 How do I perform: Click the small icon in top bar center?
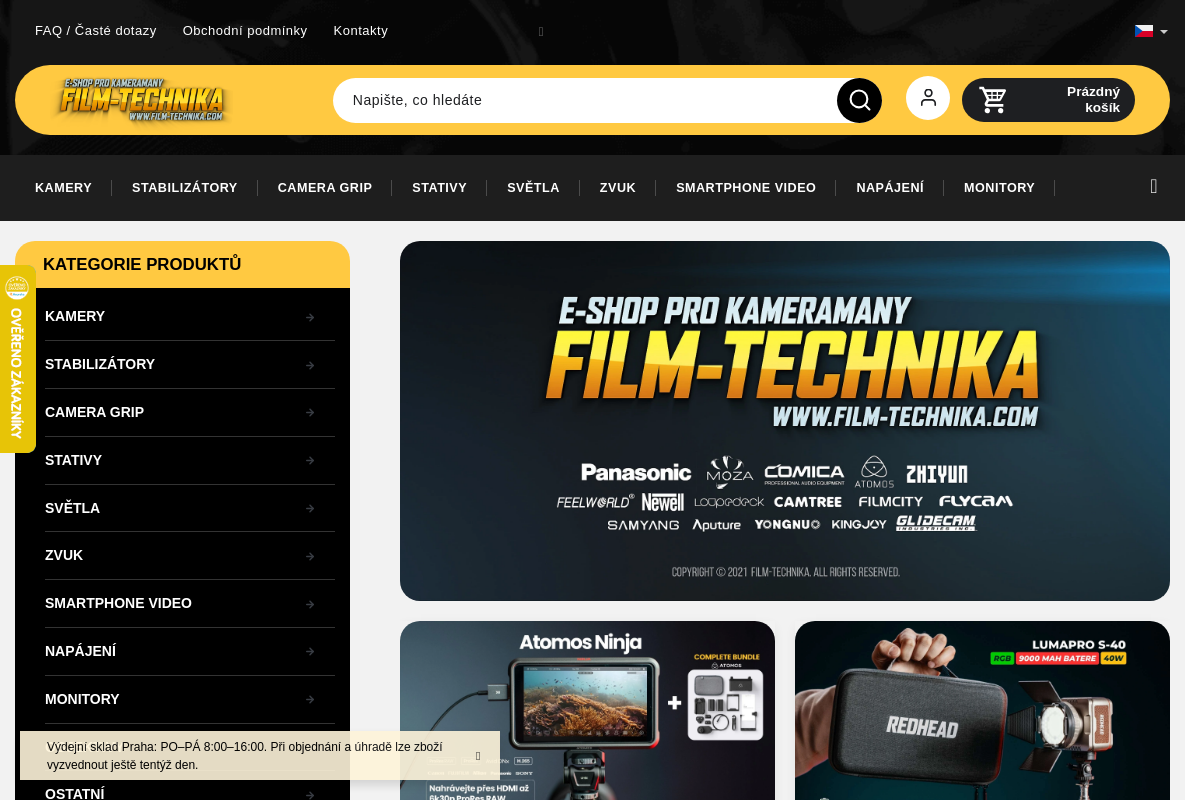coord(541,32)
